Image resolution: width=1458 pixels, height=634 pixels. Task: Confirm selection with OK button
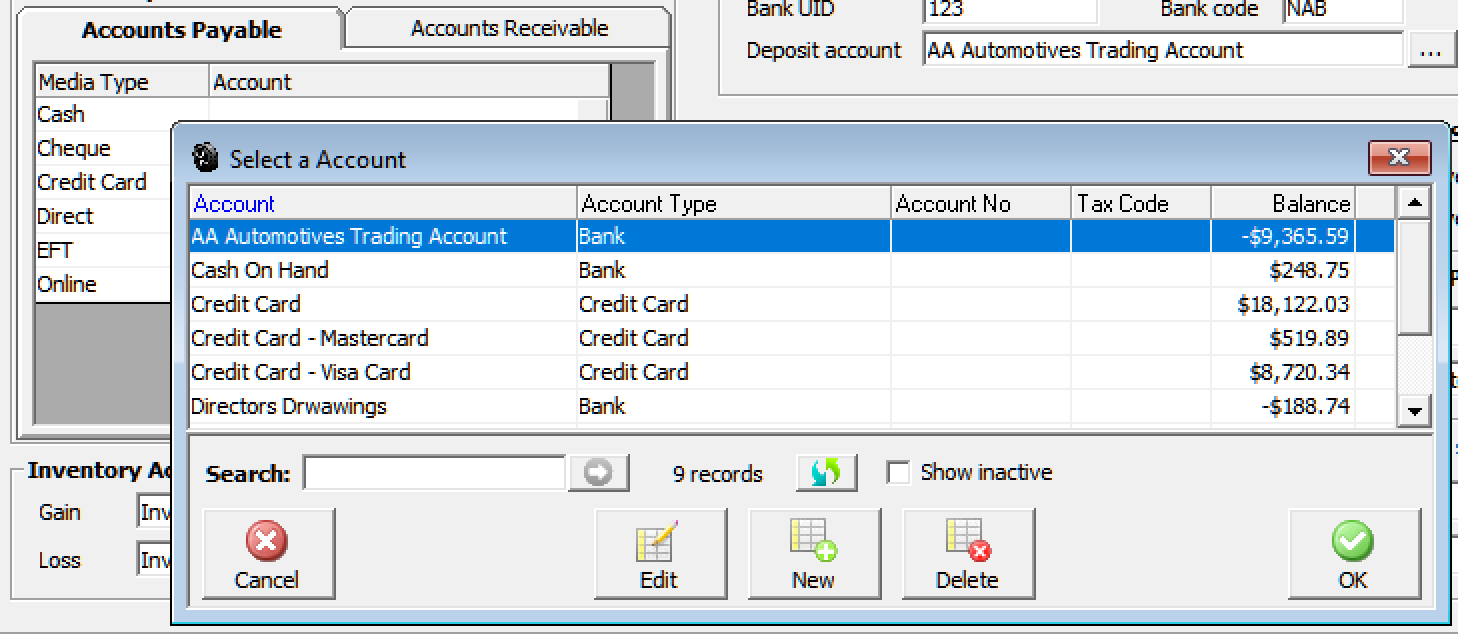tap(1353, 553)
